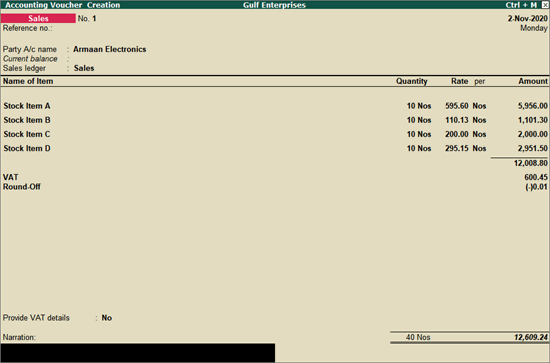550x363 pixels.
Task: Close the voucher with the X icon
Action: tap(545, 5)
